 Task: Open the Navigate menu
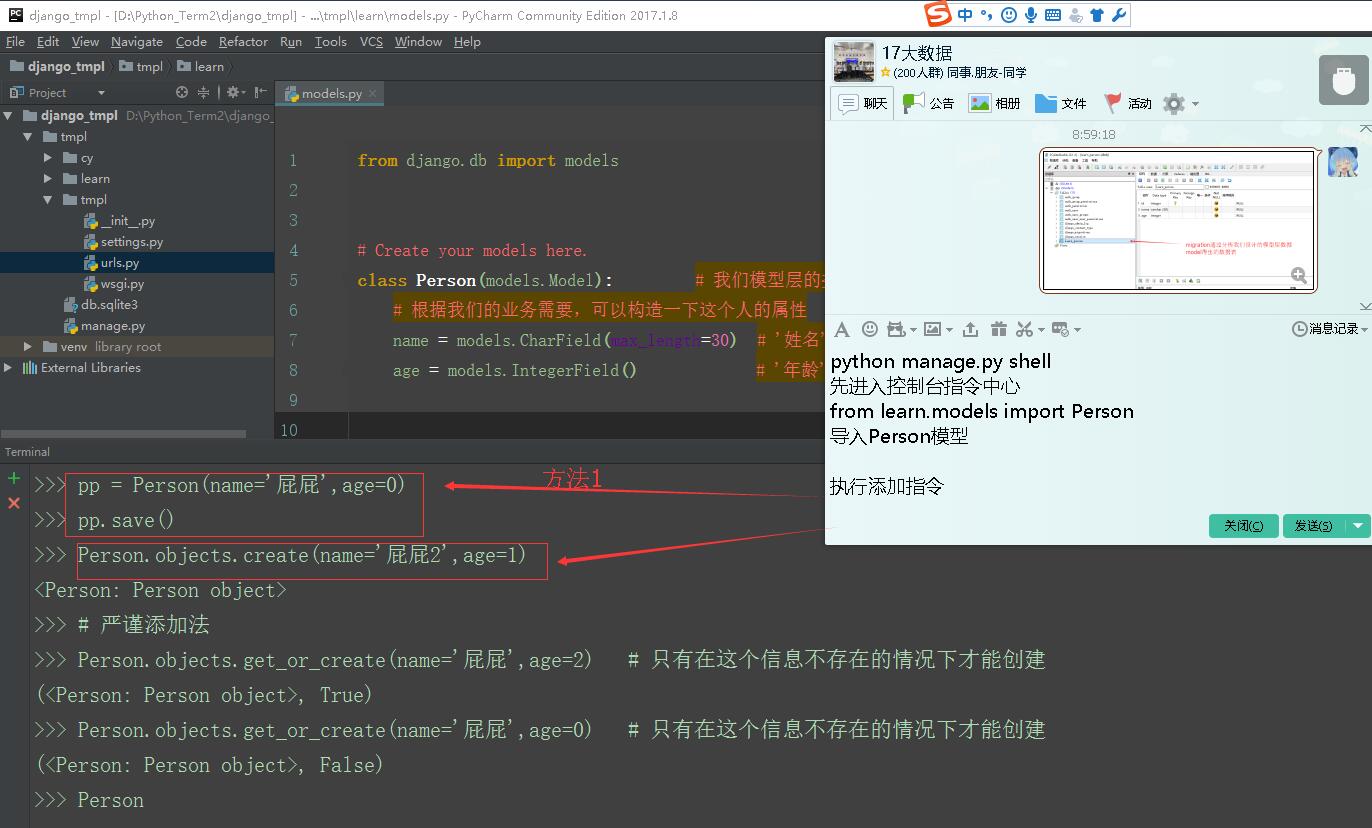click(x=136, y=42)
